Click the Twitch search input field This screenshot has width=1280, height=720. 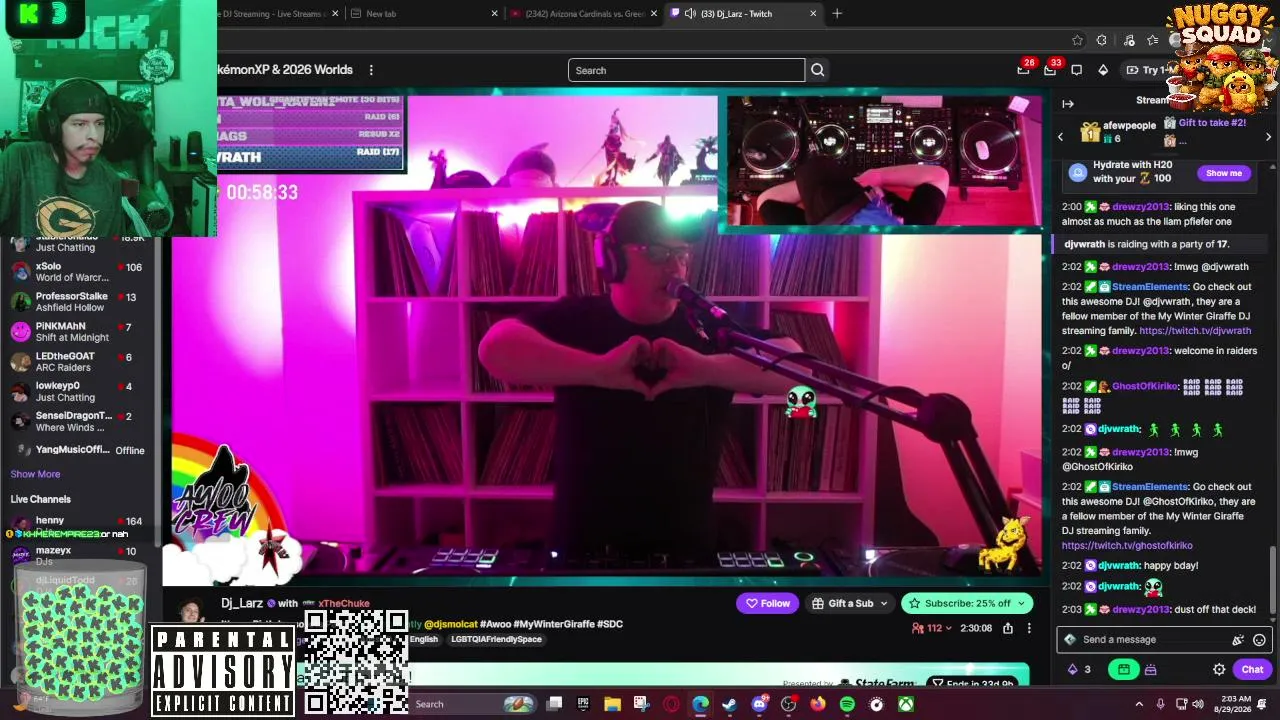(686, 70)
